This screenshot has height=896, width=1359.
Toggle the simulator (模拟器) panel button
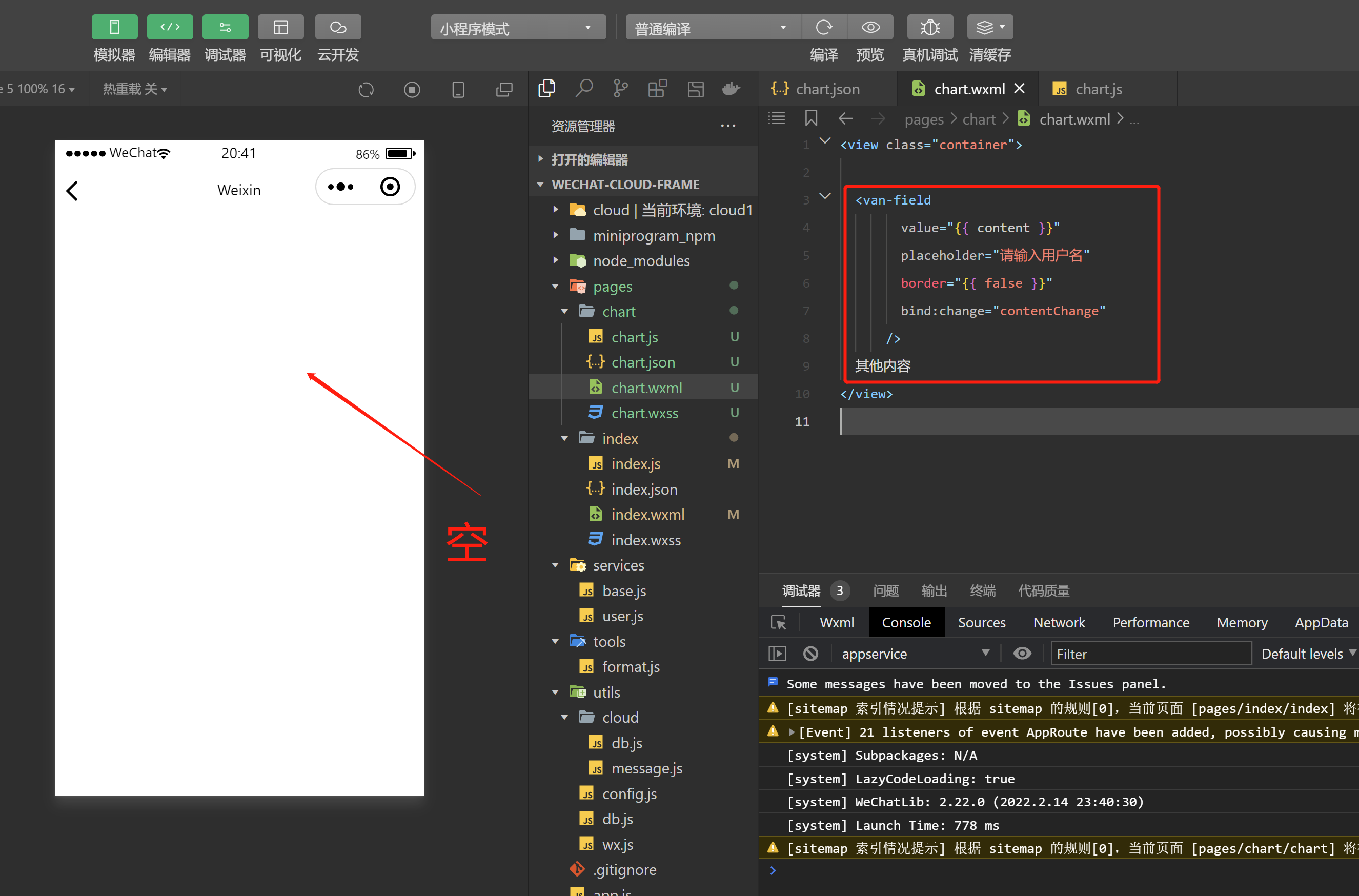coord(114,27)
